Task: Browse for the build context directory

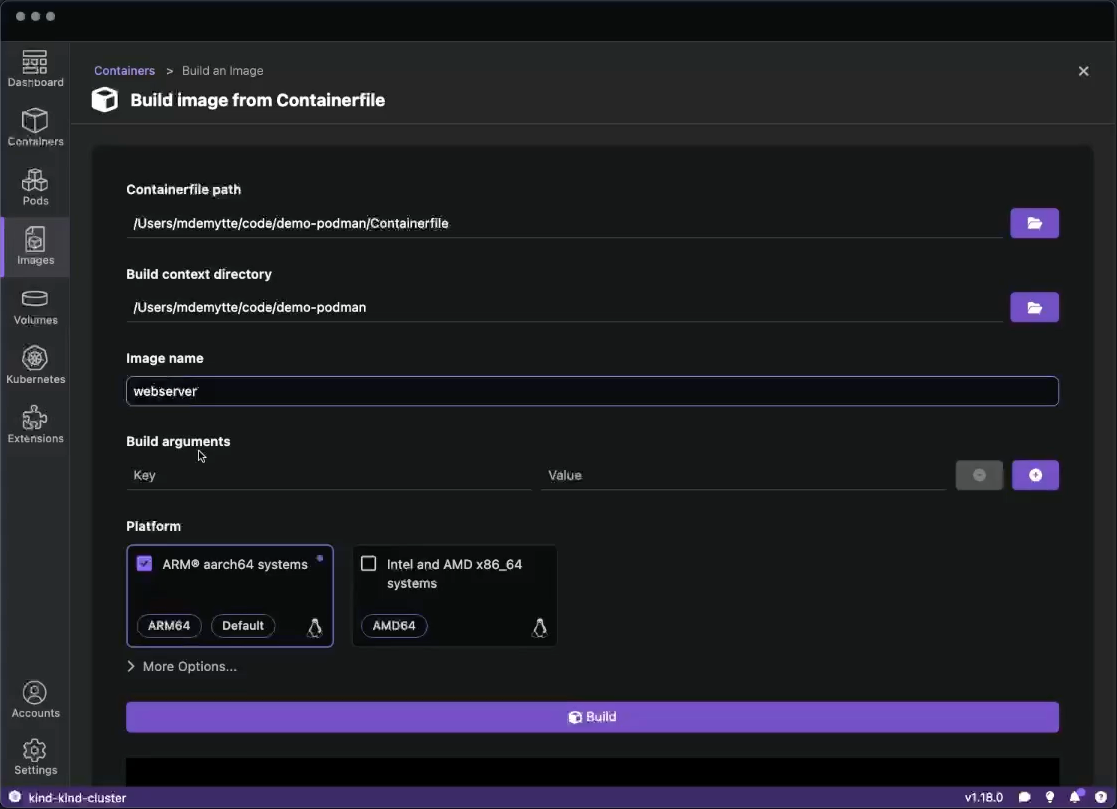Action: [1034, 307]
